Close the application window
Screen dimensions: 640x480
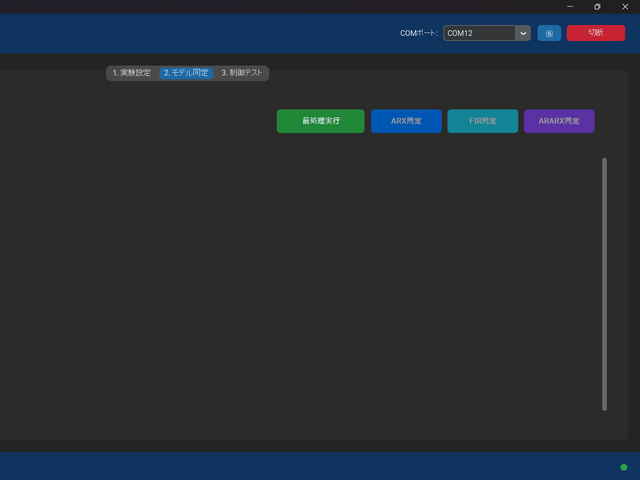pos(625,7)
